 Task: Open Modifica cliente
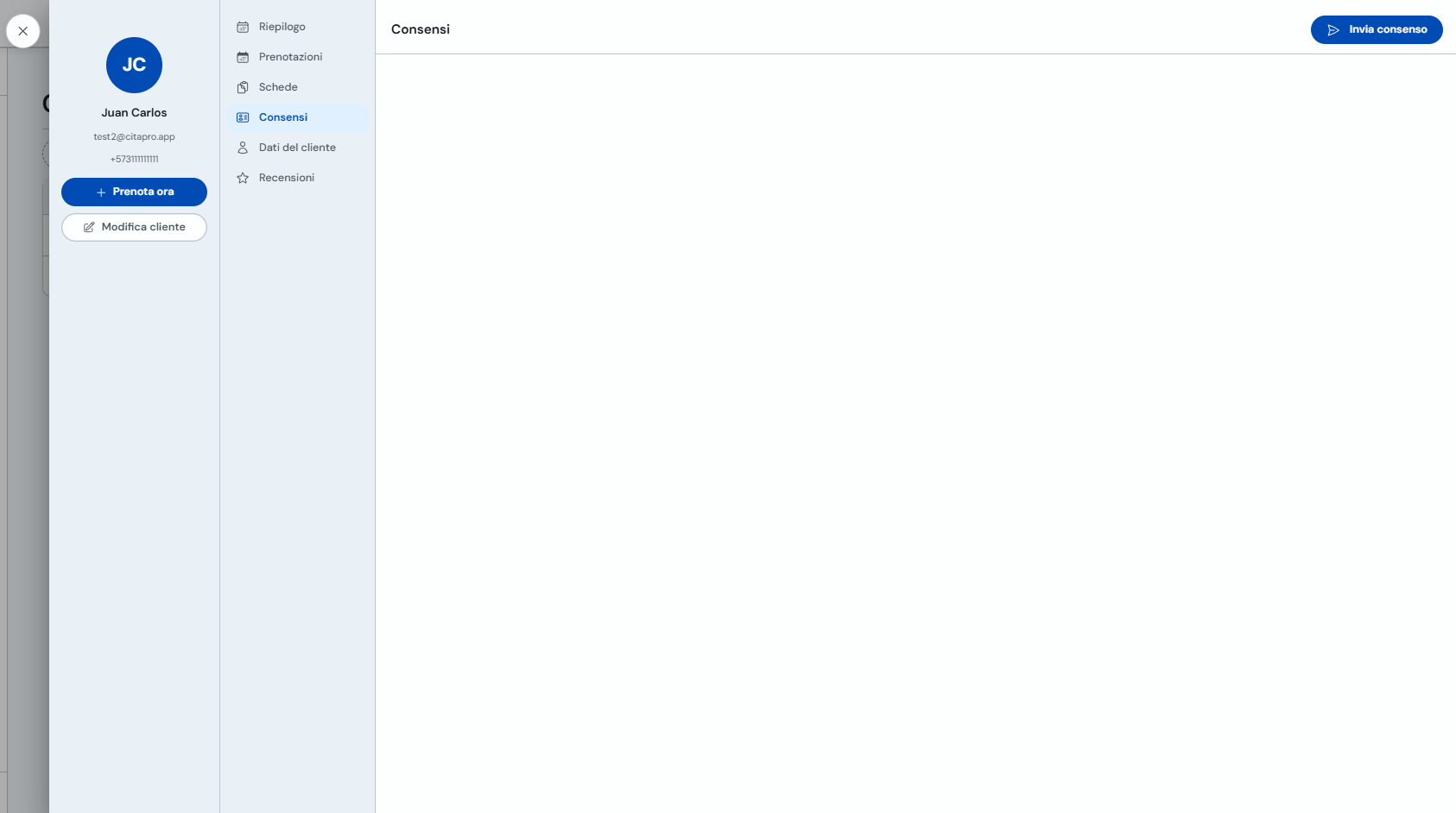(134, 227)
